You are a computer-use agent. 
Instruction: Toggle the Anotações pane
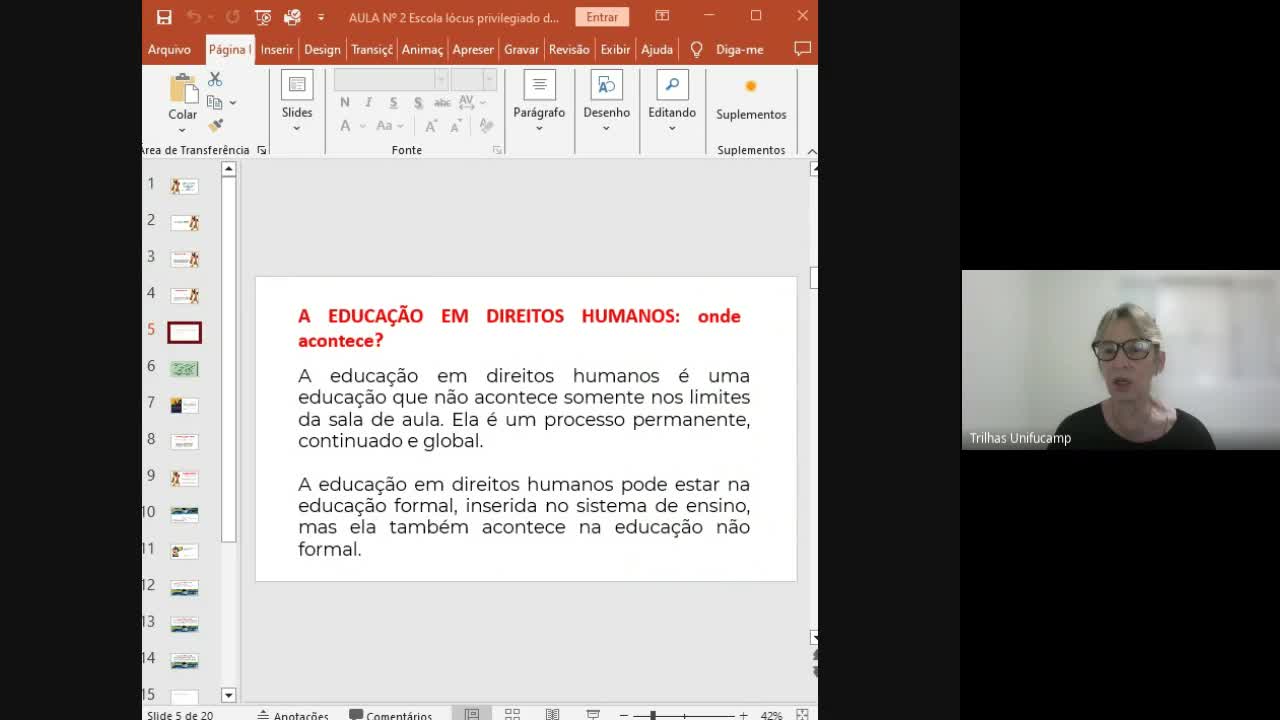pos(293,714)
